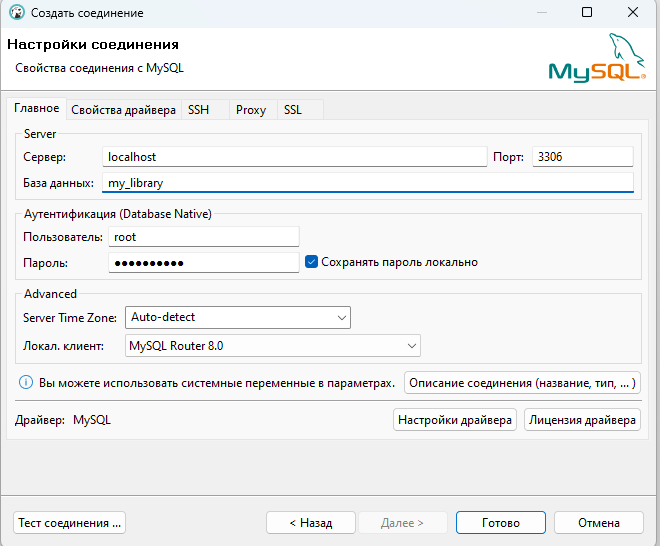660x546 pixels.
Task: Open Описание соединения settings button
Action: click(x=522, y=383)
